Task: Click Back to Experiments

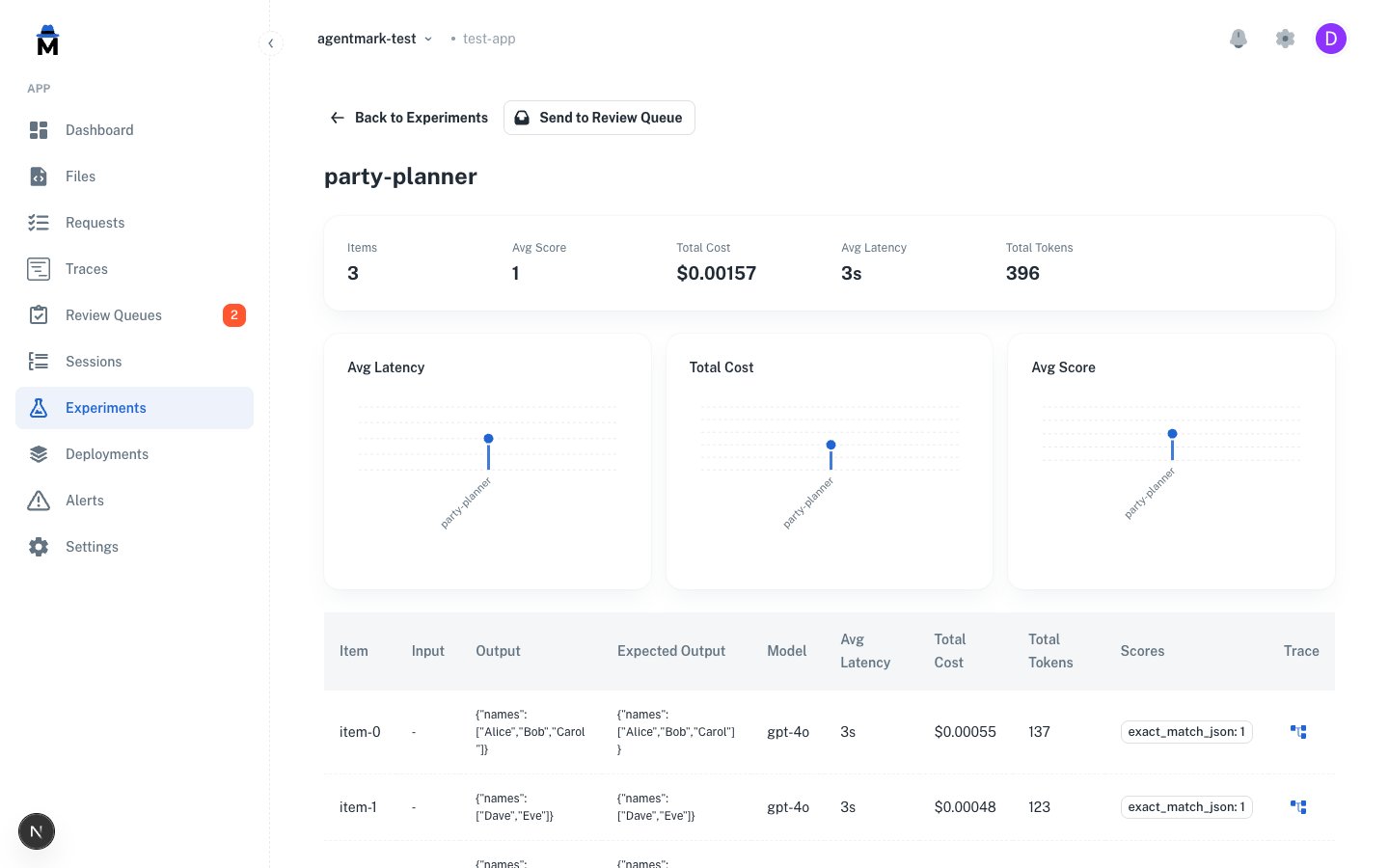Action: (409, 118)
